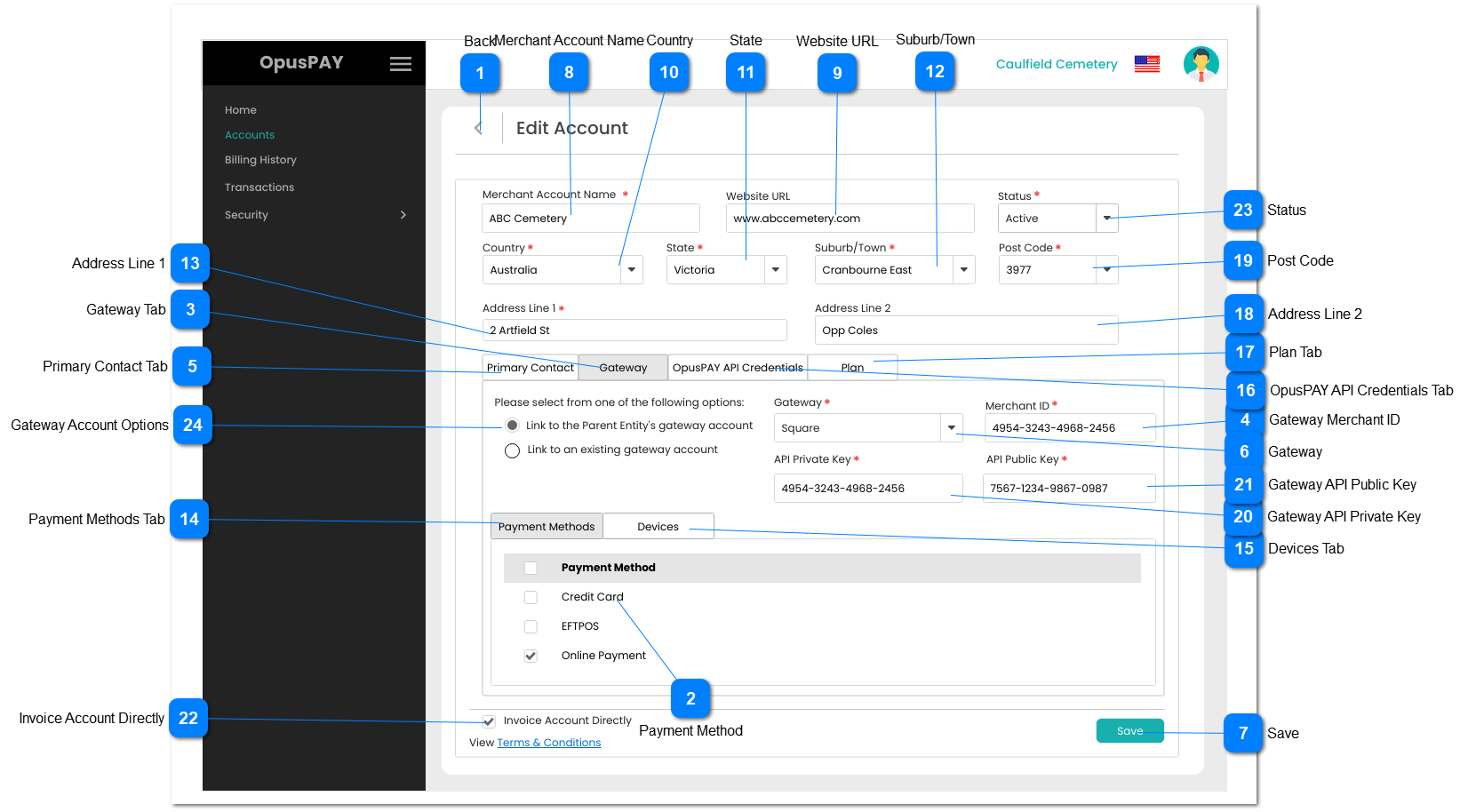Viewport: 1468px width, 812px height.
Task: Toggle Invoice Account Directly checkbox
Action: 489,721
